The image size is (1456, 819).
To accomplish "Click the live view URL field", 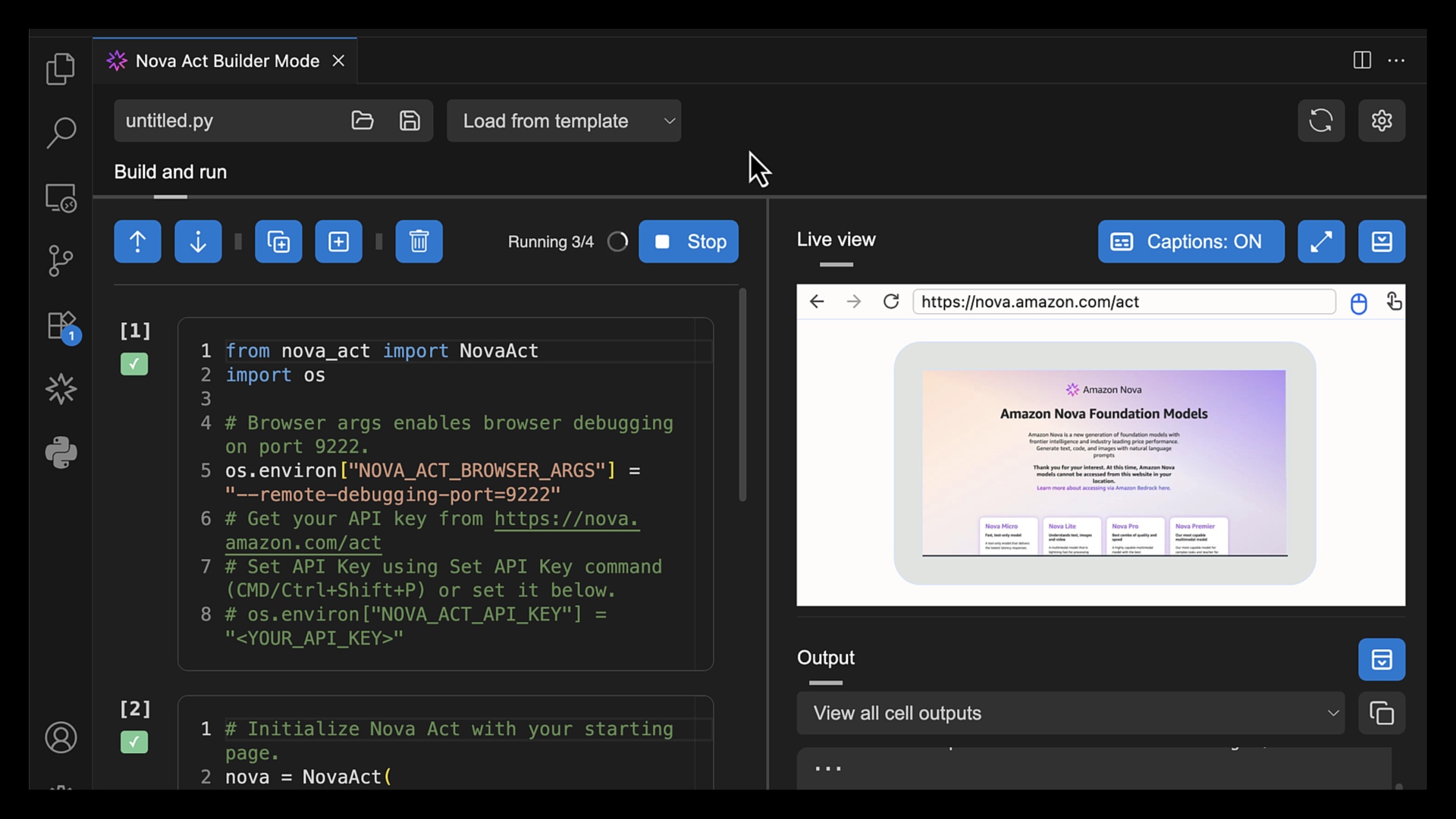I will coord(1123,302).
